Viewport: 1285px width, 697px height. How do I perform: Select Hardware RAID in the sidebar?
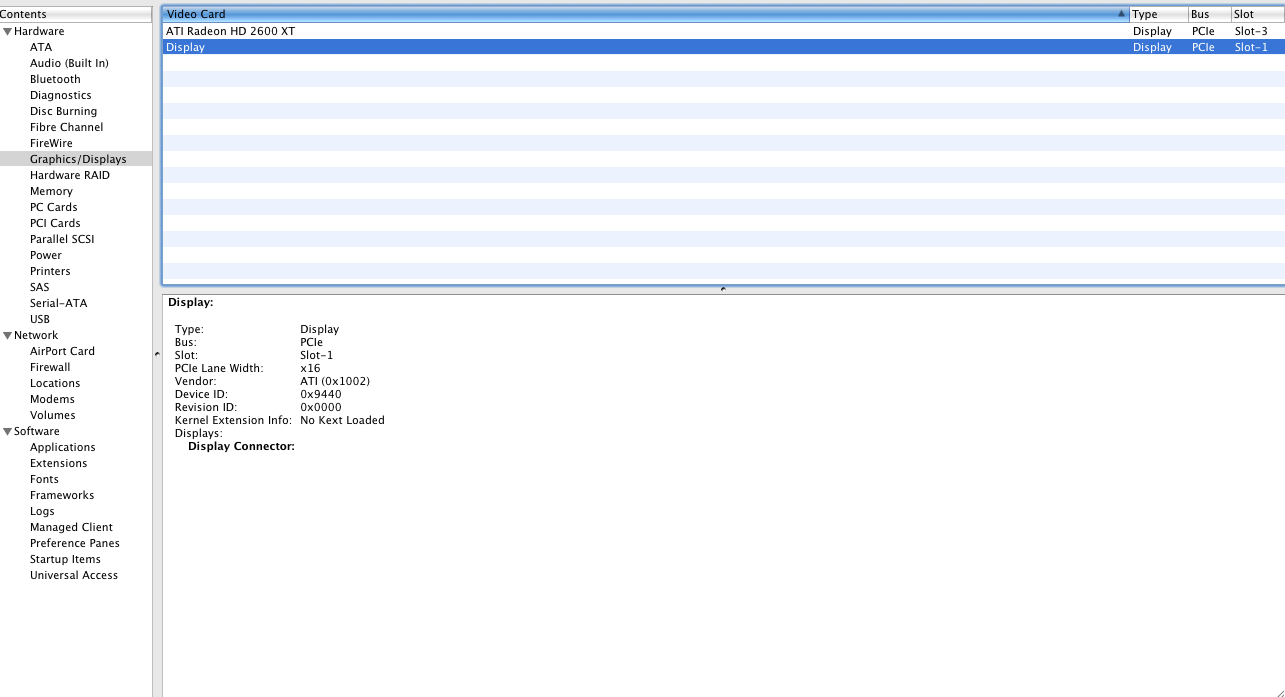point(70,175)
